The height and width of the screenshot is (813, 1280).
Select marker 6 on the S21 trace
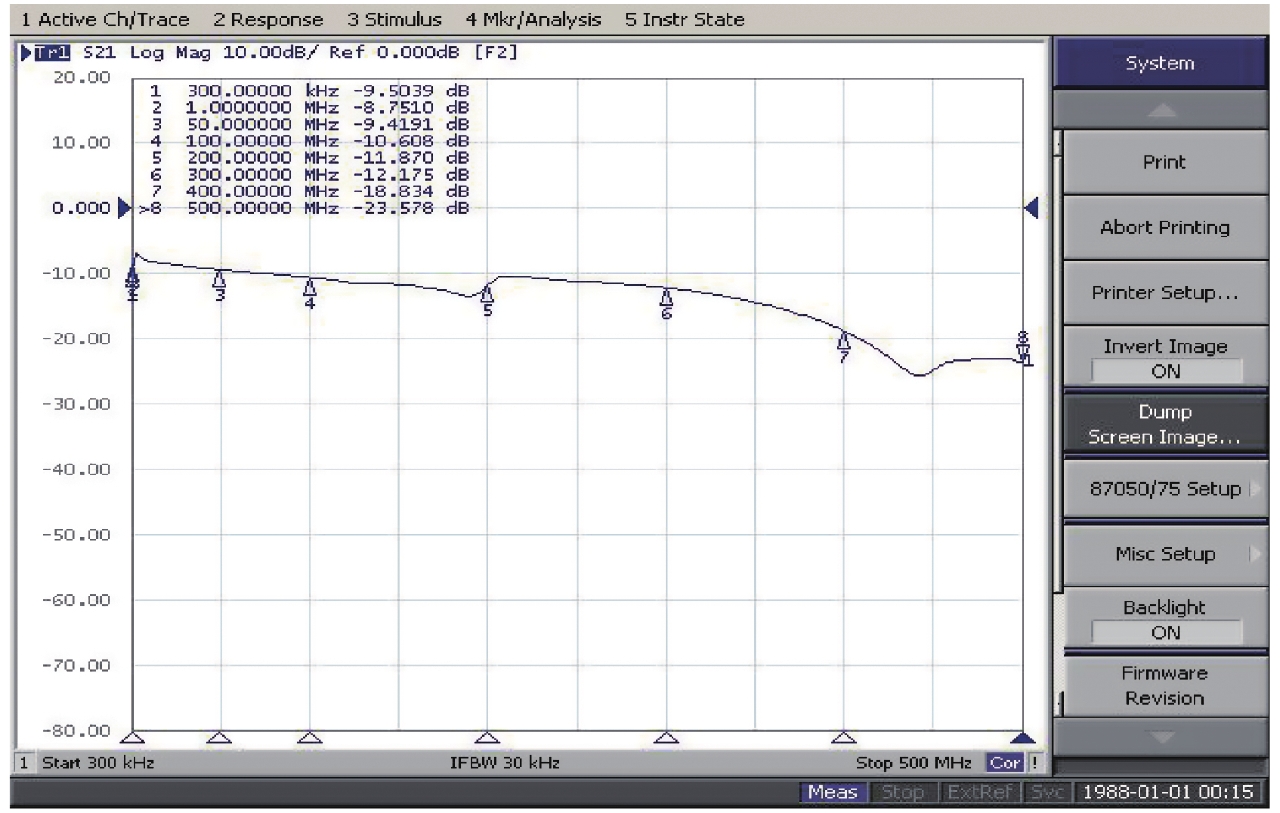coord(666,297)
